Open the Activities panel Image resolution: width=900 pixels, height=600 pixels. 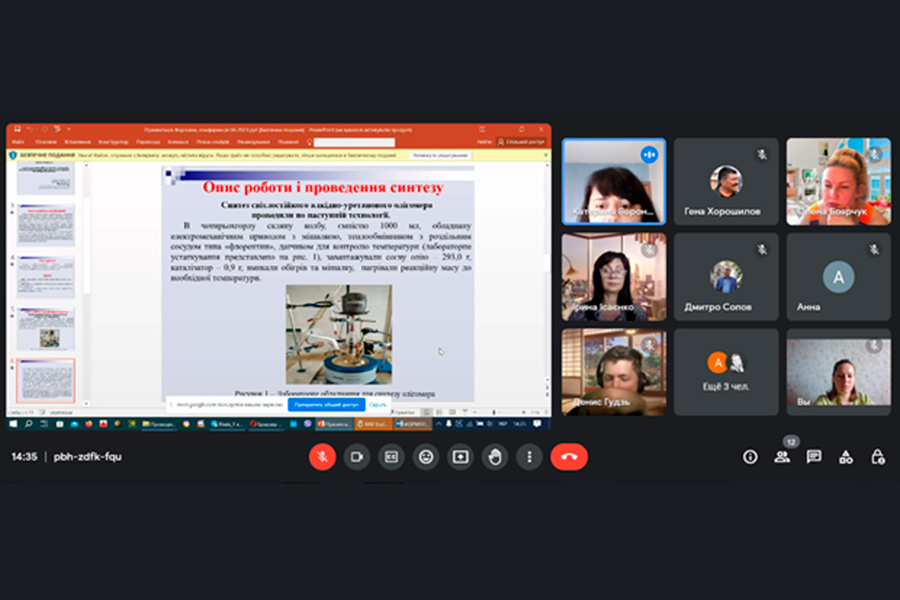[x=845, y=457]
